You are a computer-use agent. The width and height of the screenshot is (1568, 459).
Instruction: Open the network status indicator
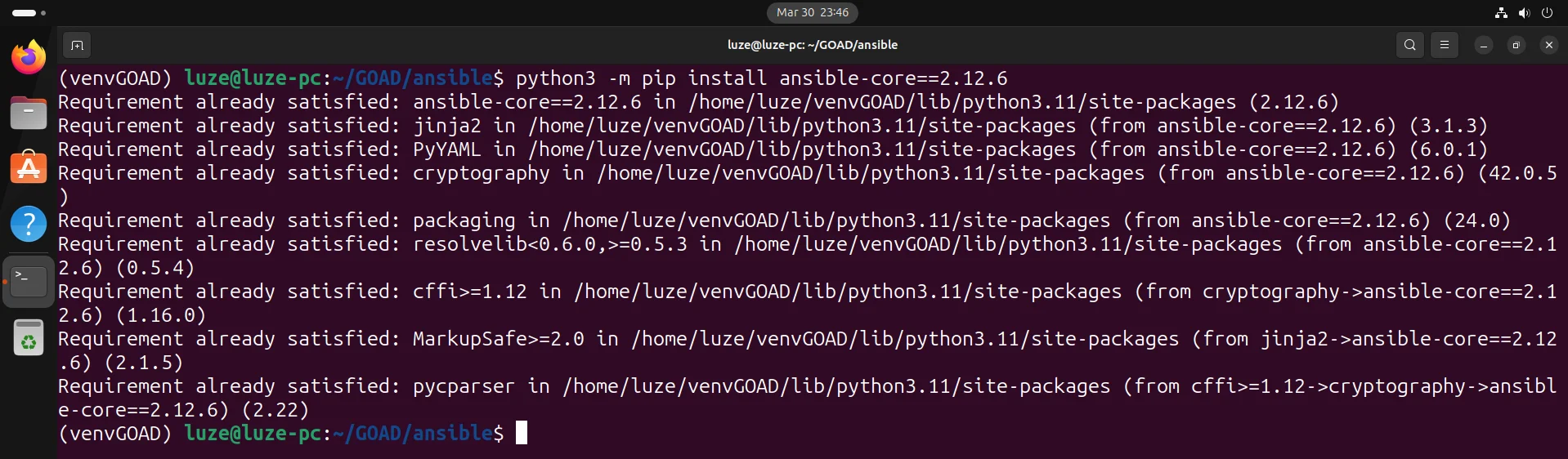[x=1501, y=12]
